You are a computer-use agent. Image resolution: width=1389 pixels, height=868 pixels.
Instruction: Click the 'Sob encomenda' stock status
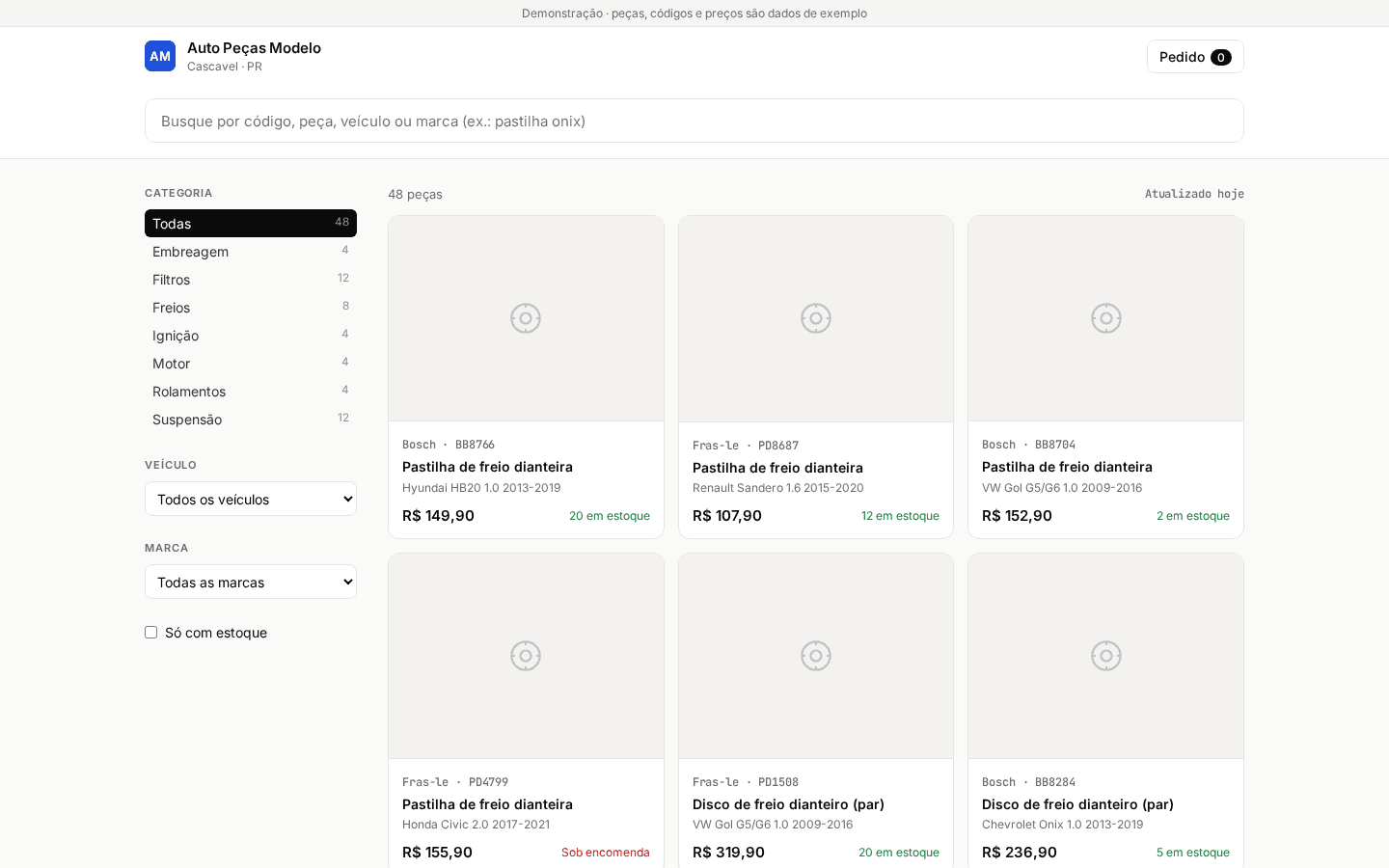pyautogui.click(x=606, y=853)
